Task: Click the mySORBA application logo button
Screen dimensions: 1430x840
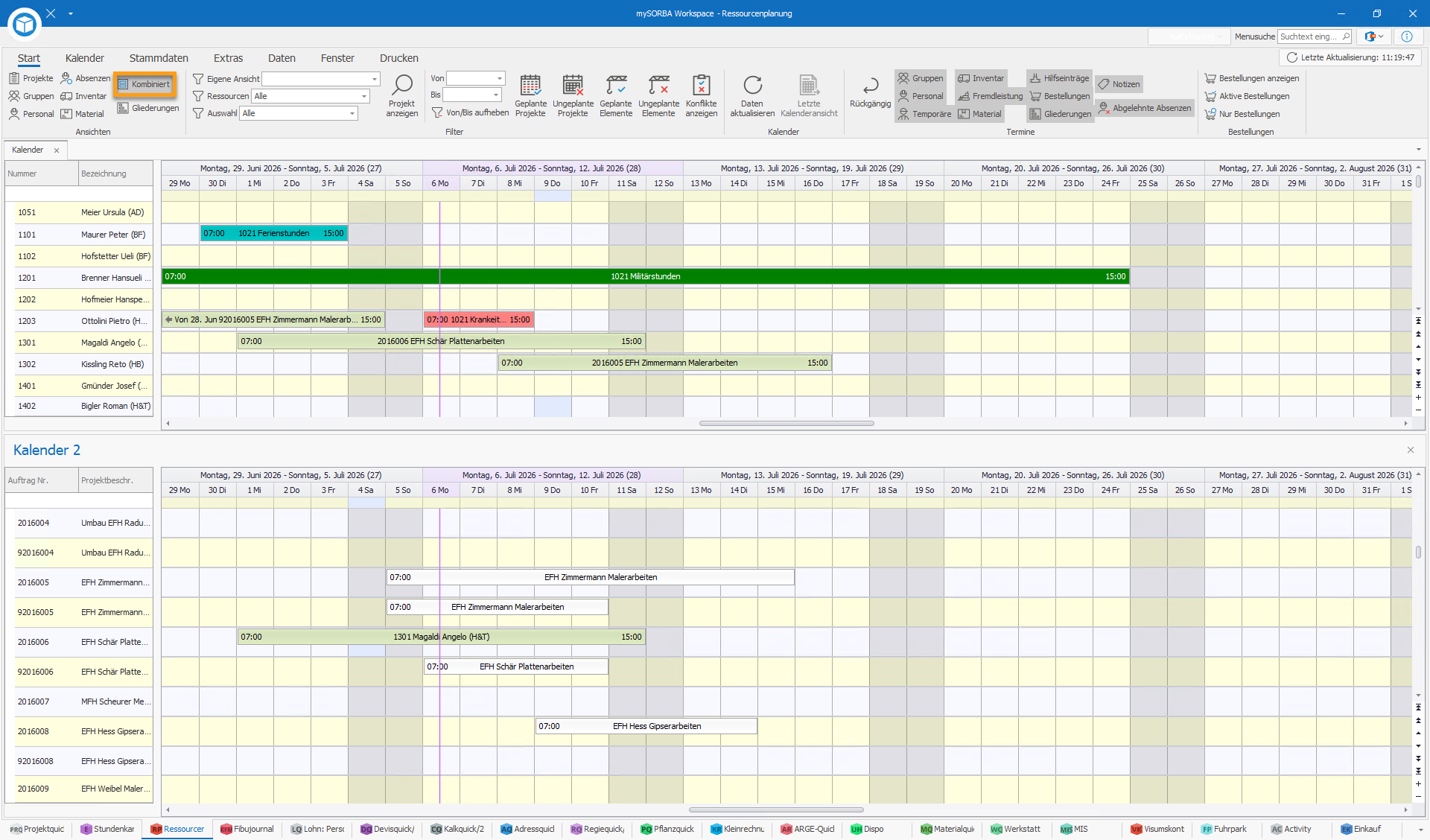Action: [25, 25]
